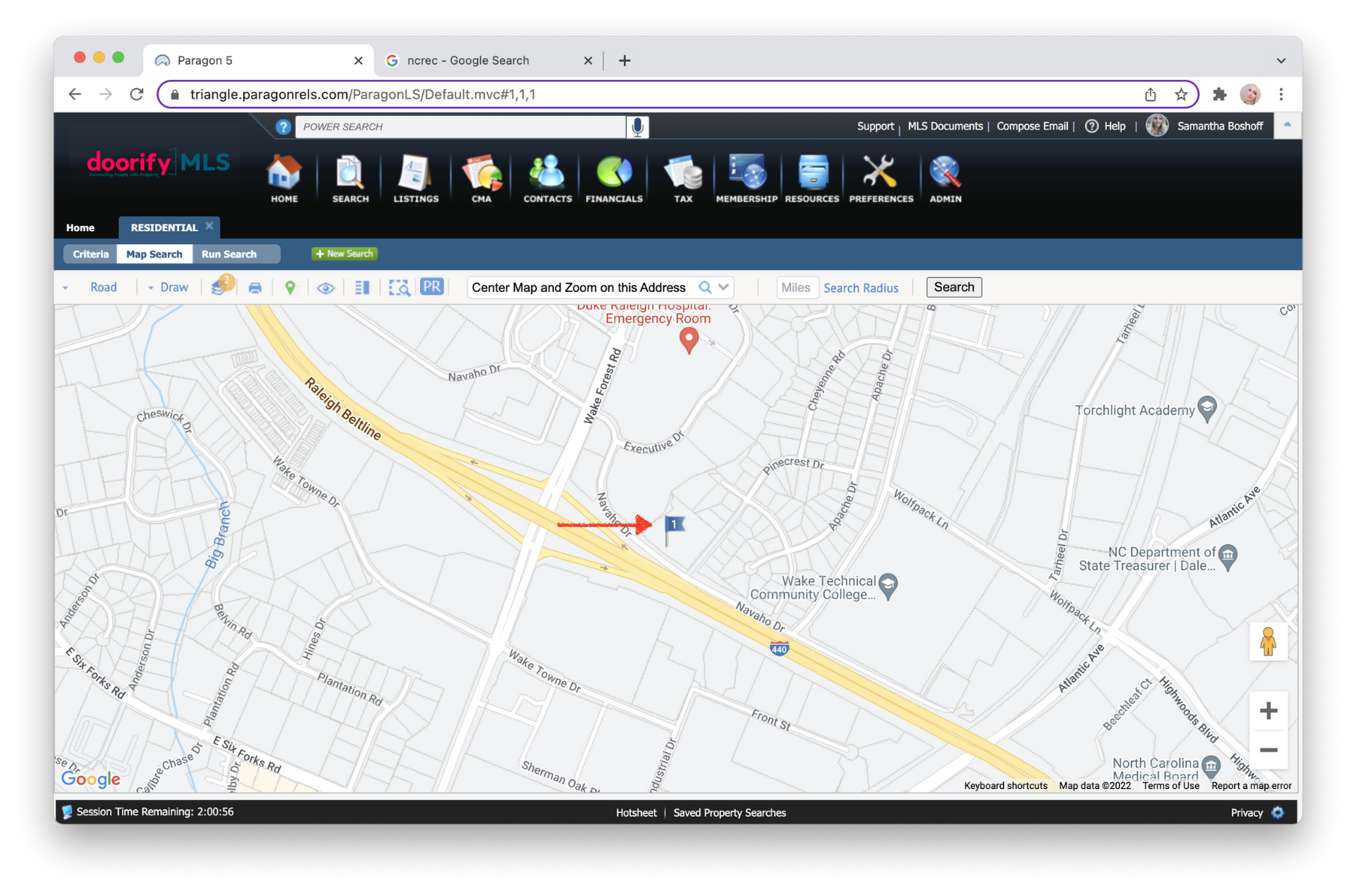Click the listing flag marker number 1

click(674, 528)
